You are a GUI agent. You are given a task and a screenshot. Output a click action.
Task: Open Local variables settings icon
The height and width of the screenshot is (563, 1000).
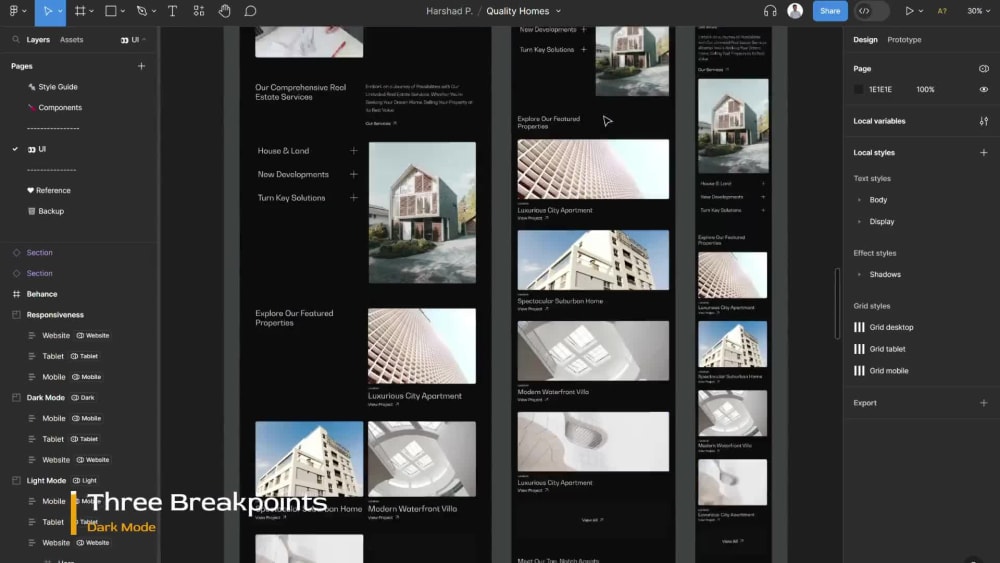tap(983, 121)
